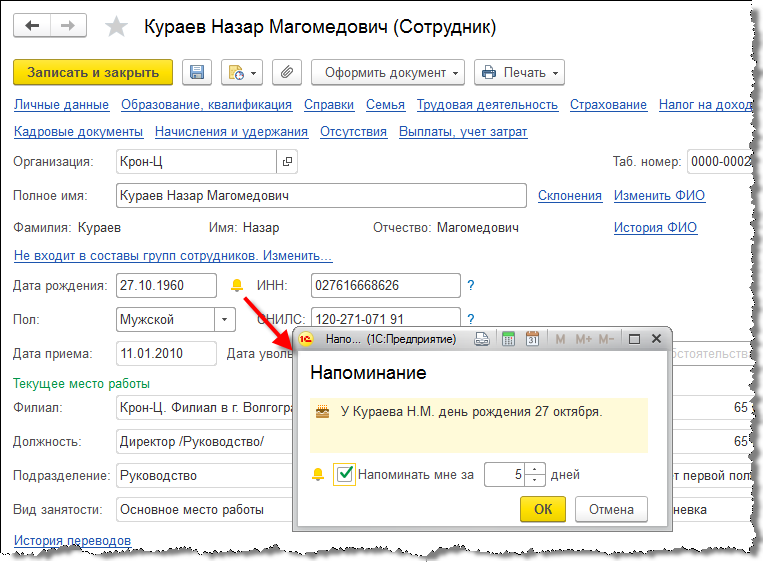
Task: Toggle the Напоминать мне за checkbox
Action: (345, 474)
